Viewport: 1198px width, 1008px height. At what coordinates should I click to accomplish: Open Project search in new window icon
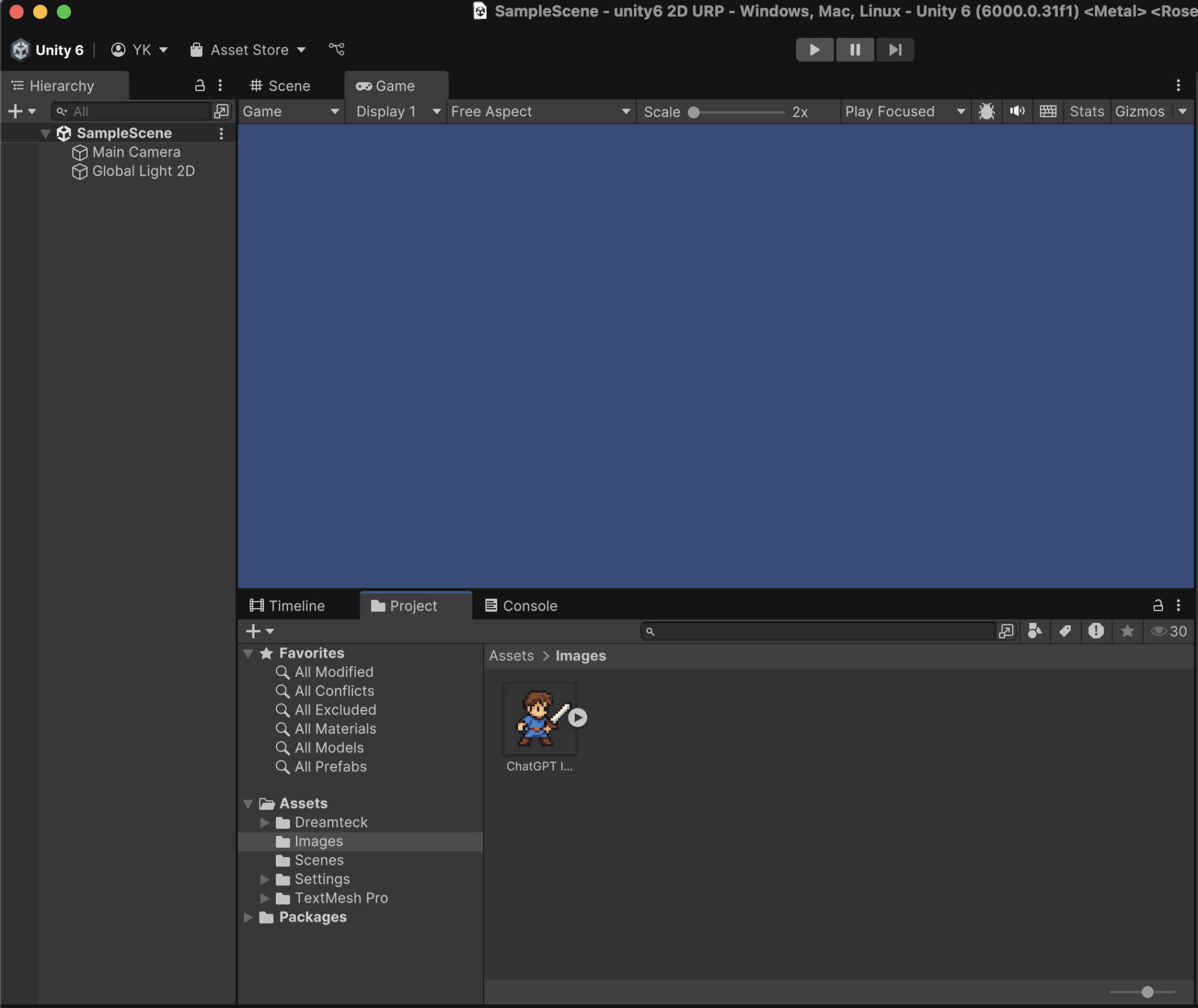(1006, 631)
